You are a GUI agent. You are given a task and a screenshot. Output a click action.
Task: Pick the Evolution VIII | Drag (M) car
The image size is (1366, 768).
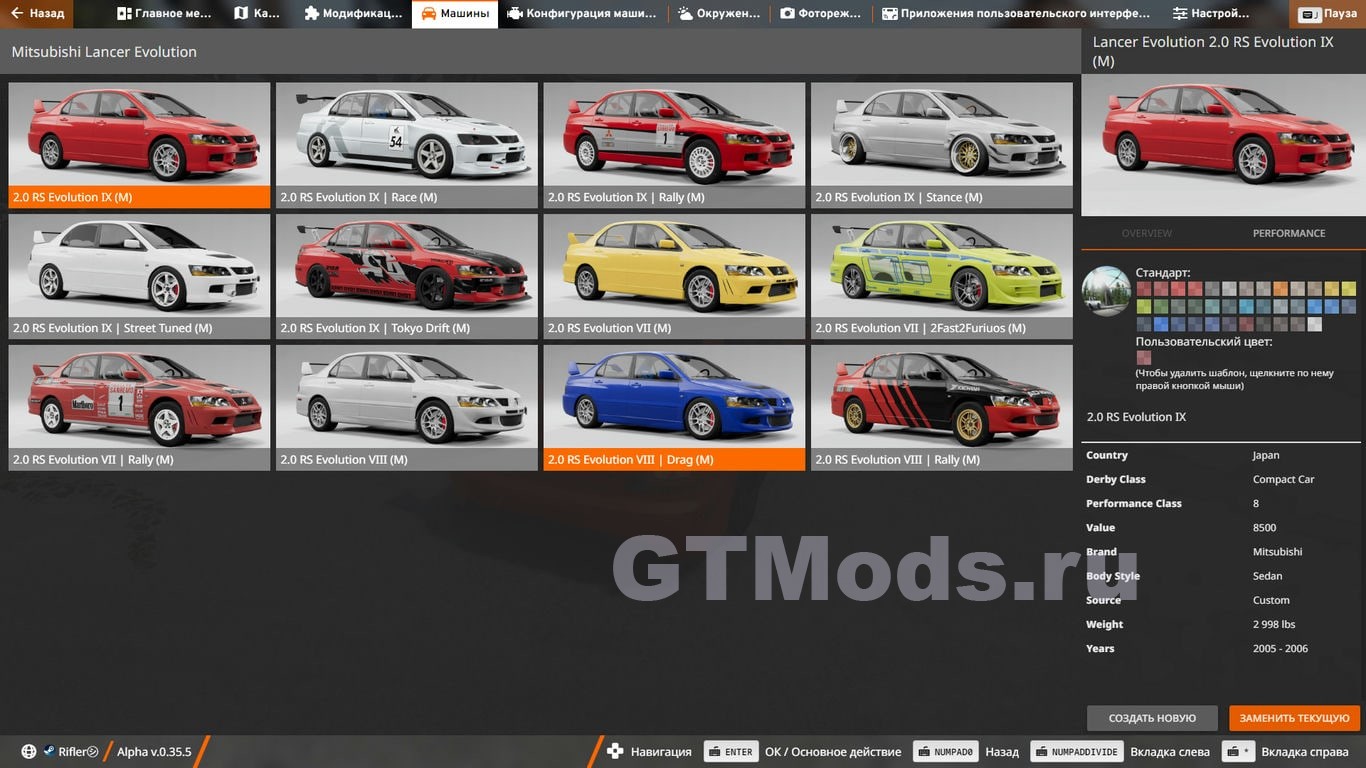click(674, 408)
